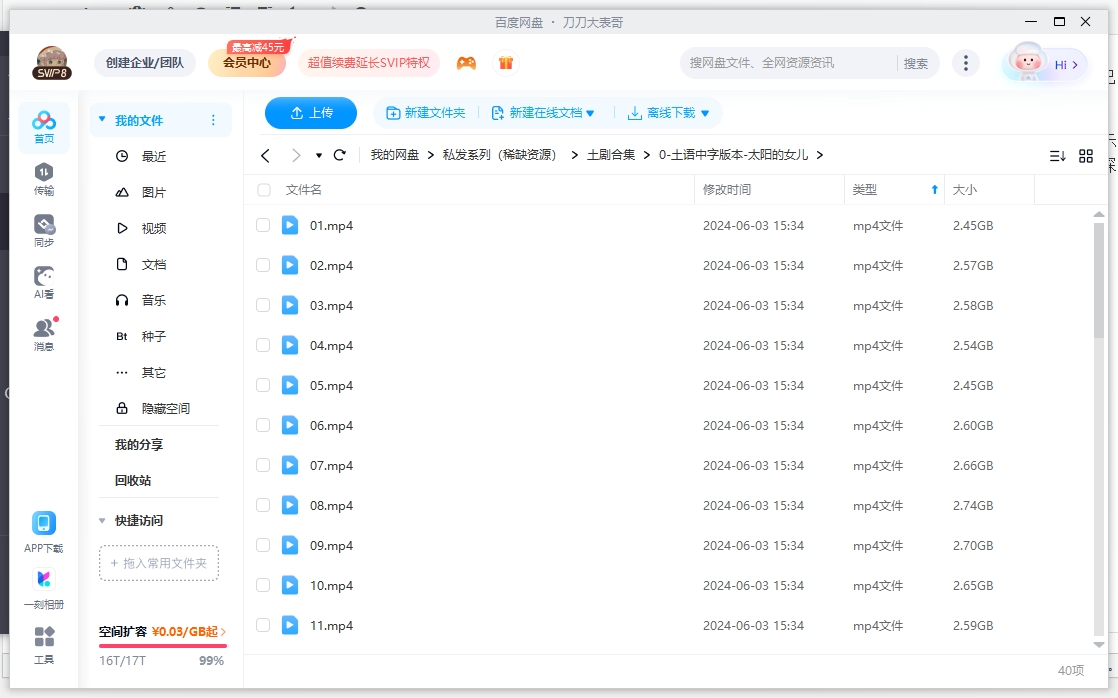Click the gift promotion icon in top bar

tap(506, 62)
